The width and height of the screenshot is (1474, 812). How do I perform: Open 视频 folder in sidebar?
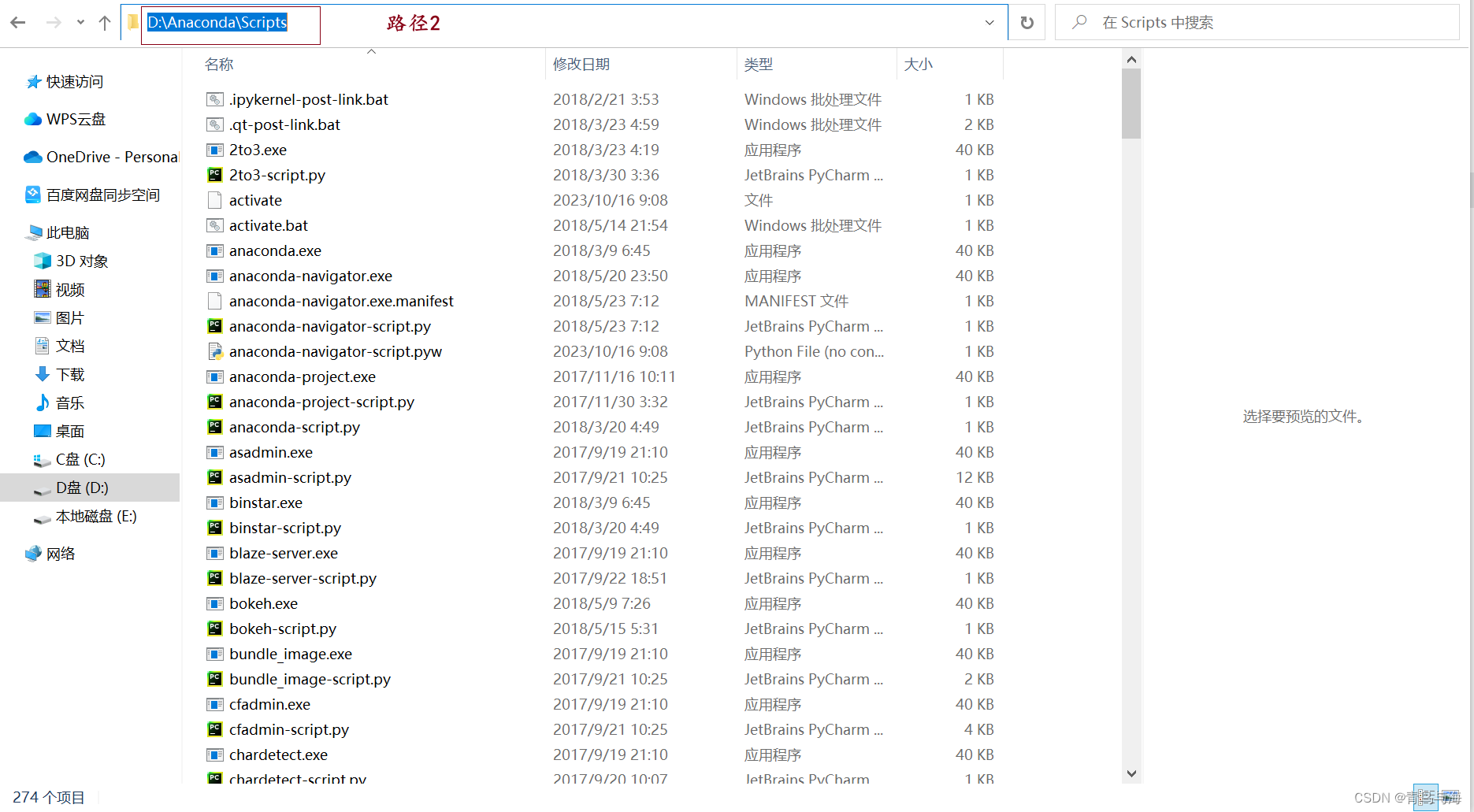59,289
